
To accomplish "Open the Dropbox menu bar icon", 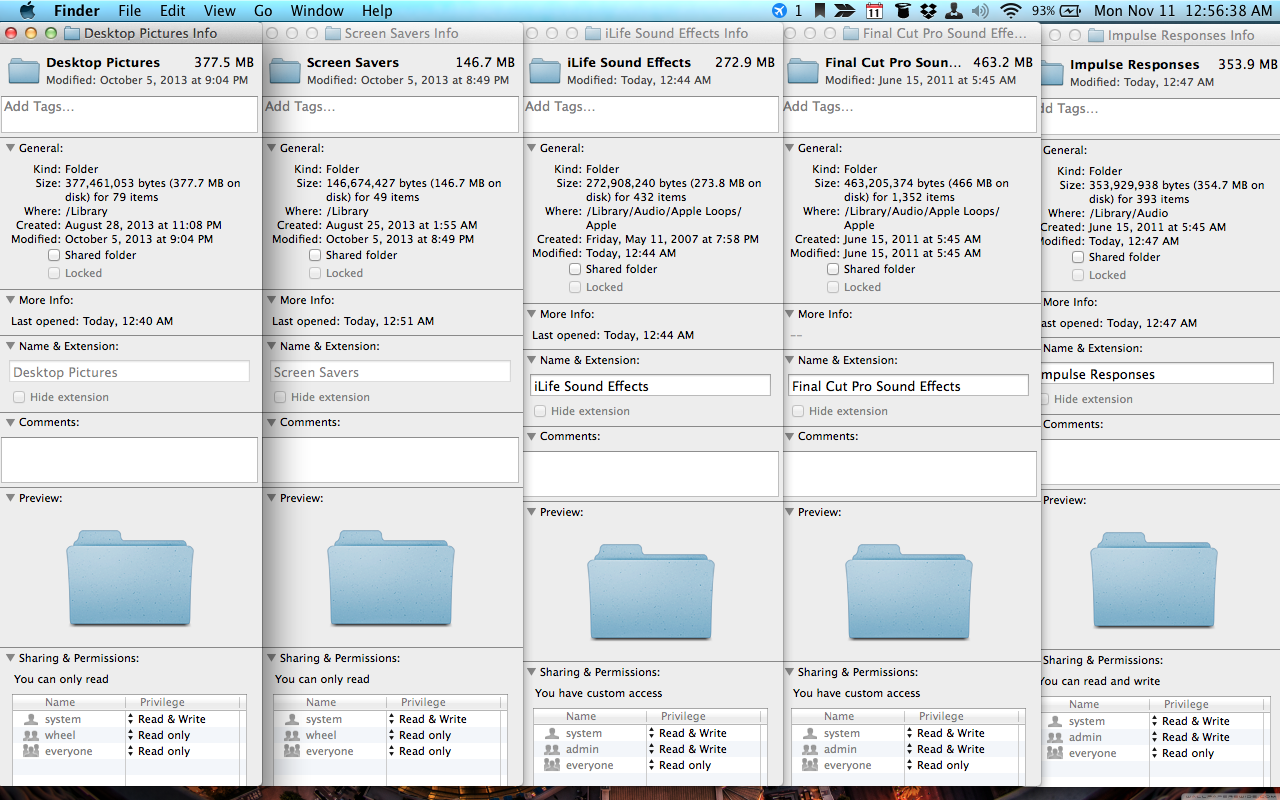I will click(x=929, y=11).
